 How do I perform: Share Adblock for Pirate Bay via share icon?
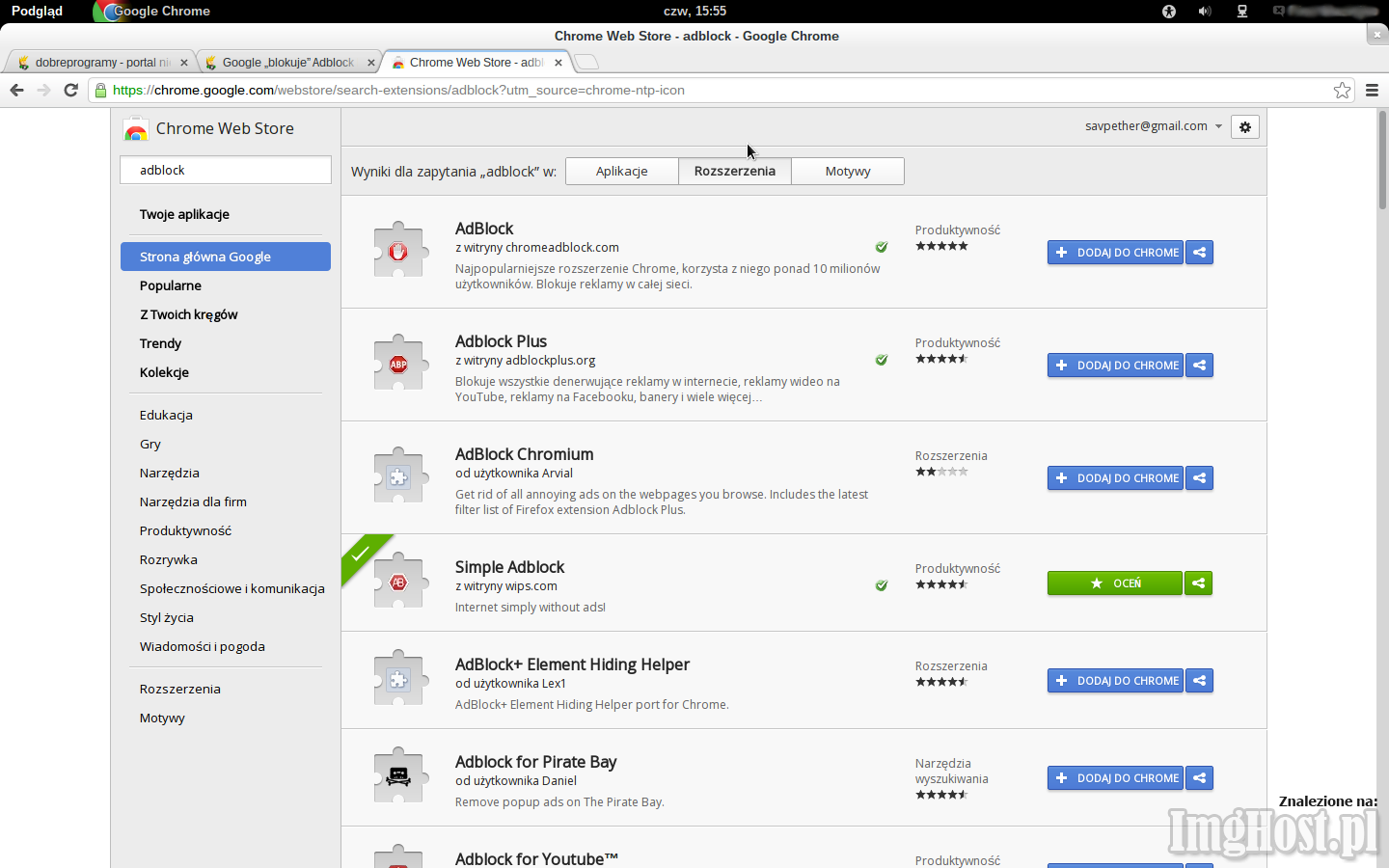point(1199,778)
